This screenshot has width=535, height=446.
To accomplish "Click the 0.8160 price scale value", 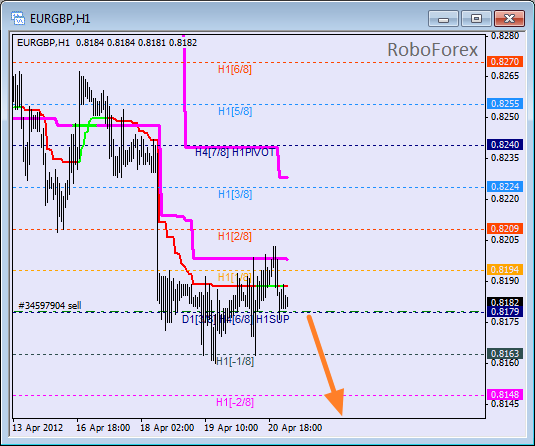I will (505, 363).
